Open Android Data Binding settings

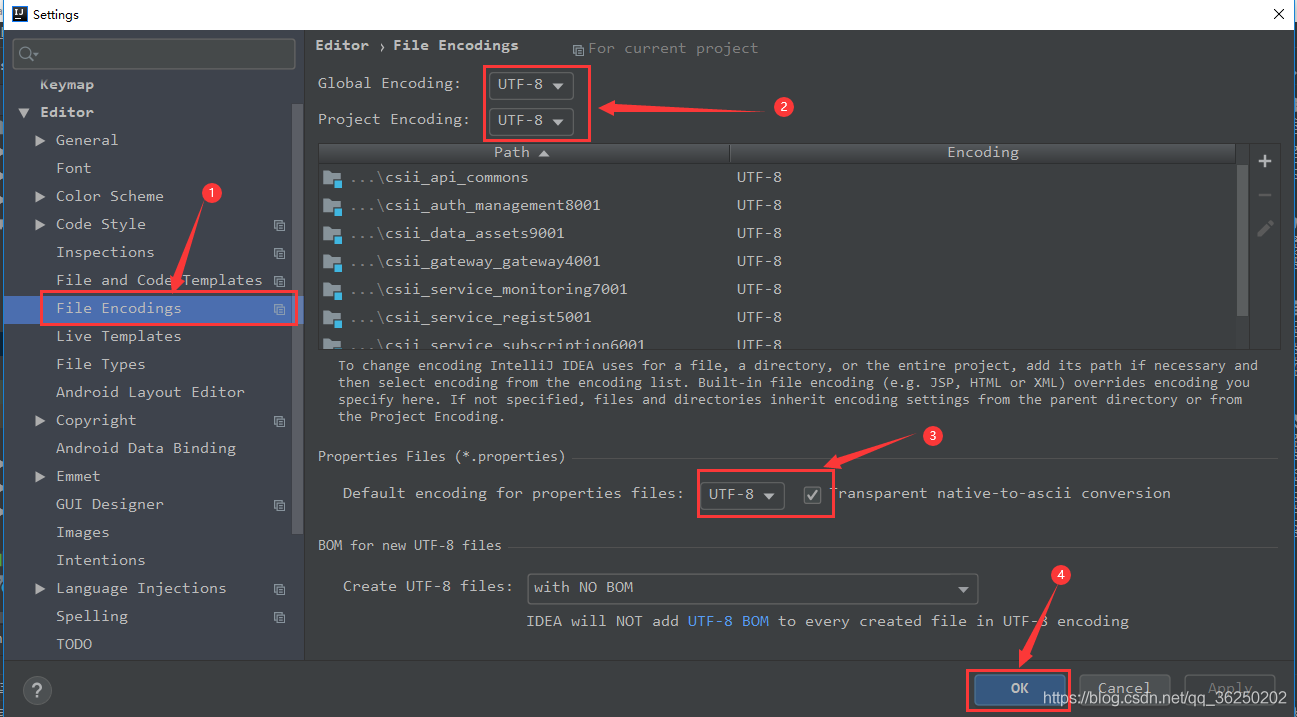(146, 449)
